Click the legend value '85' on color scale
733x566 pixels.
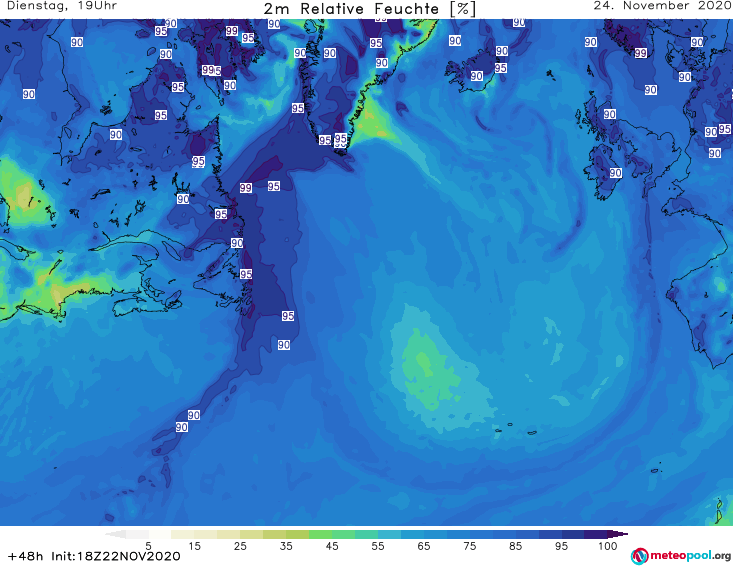(516, 546)
